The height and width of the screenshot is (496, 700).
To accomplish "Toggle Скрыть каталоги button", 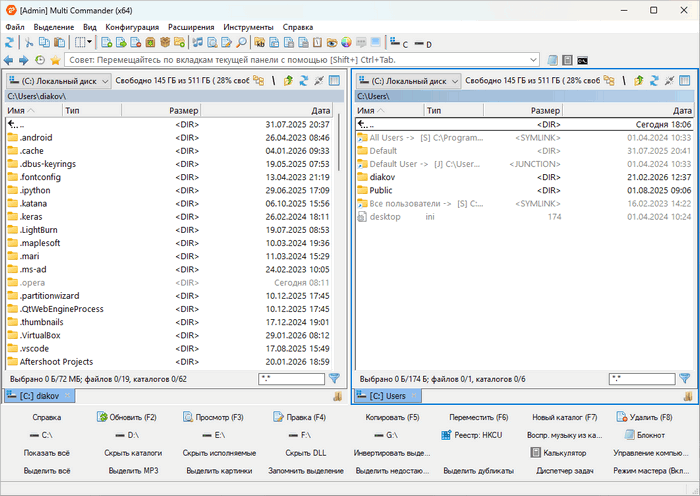I will [x=133, y=453].
